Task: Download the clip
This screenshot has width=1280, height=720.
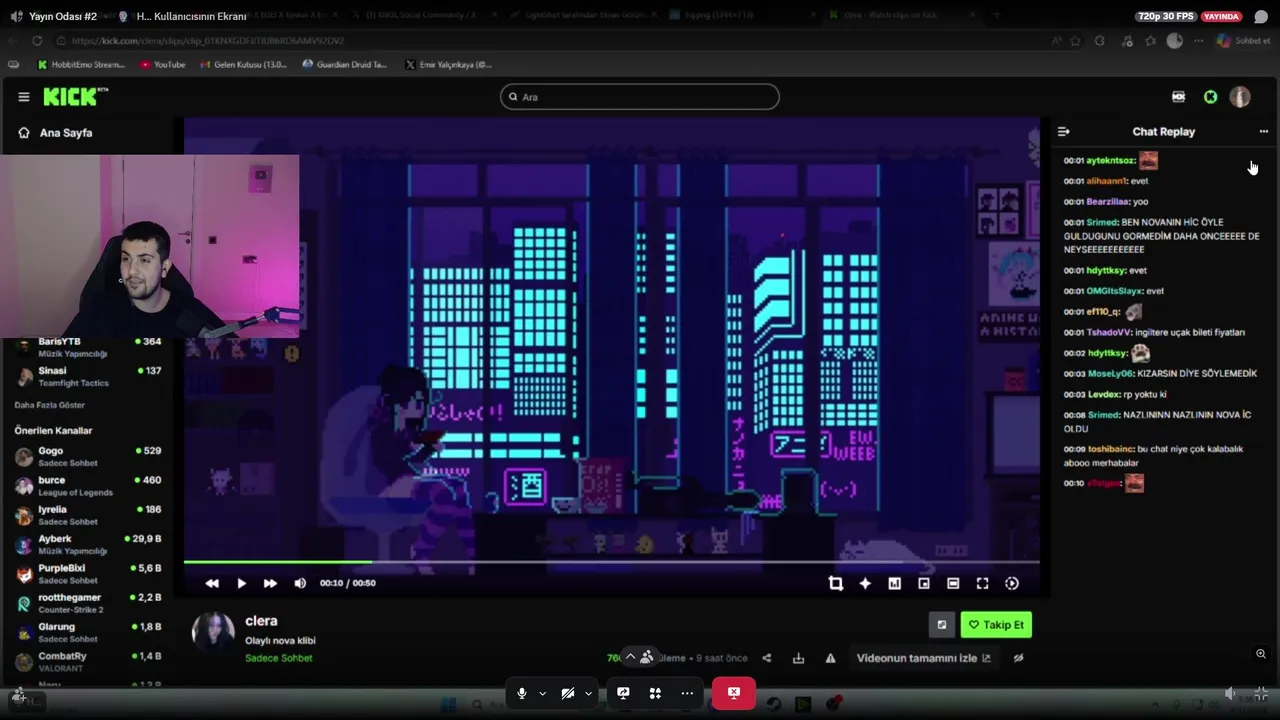Action: tap(798, 658)
